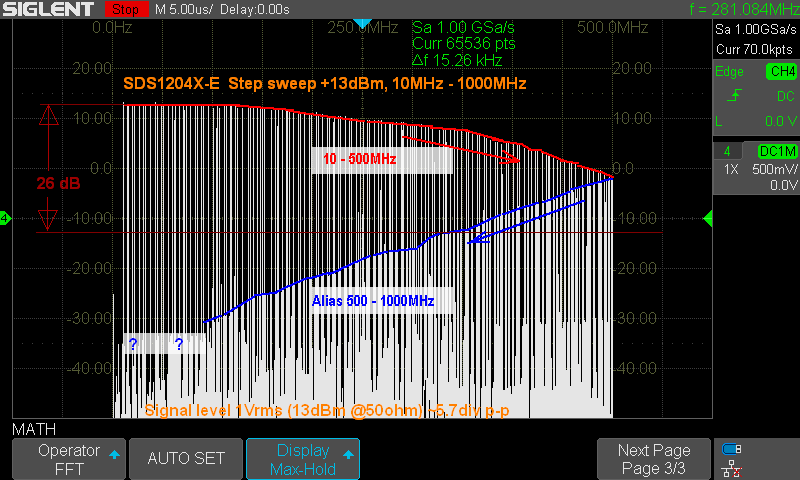Screen dimensions: 800x480
Task: Open the Operator FFT menu
Action: click(69, 459)
